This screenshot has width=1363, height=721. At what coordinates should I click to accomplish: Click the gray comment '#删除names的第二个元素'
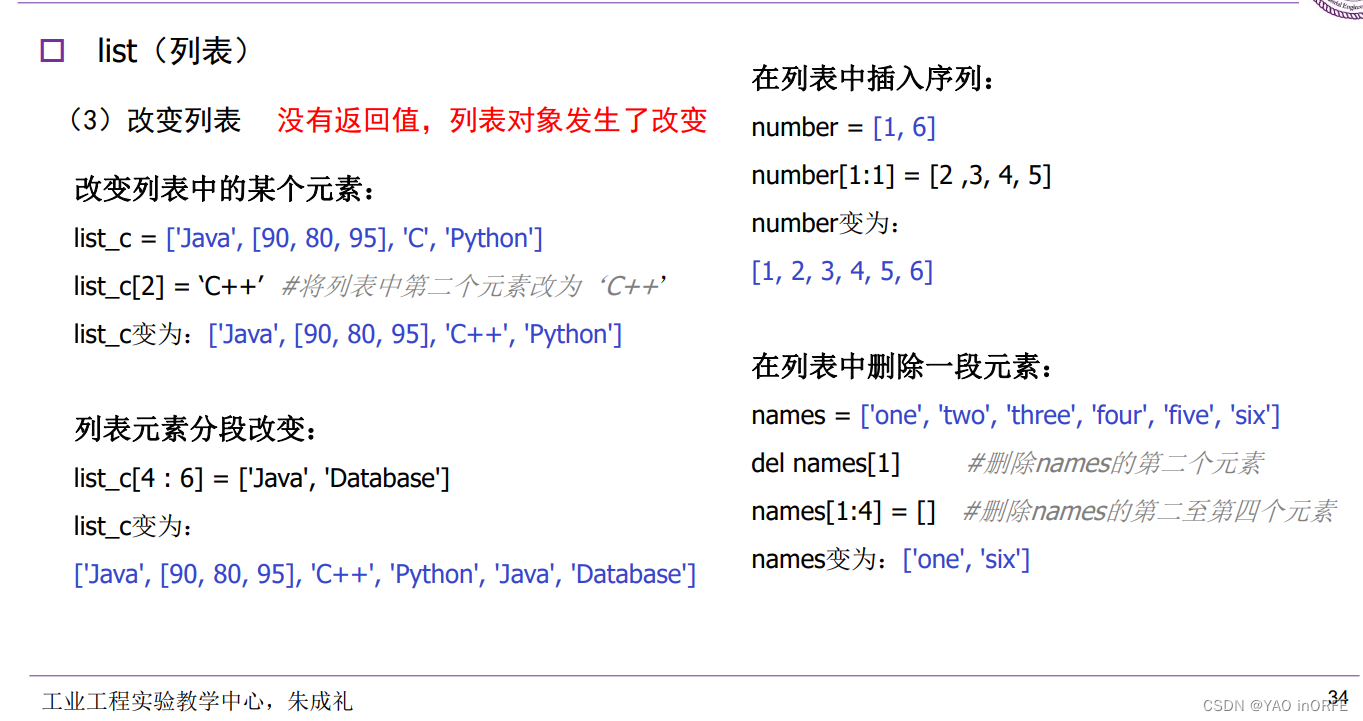[1115, 463]
